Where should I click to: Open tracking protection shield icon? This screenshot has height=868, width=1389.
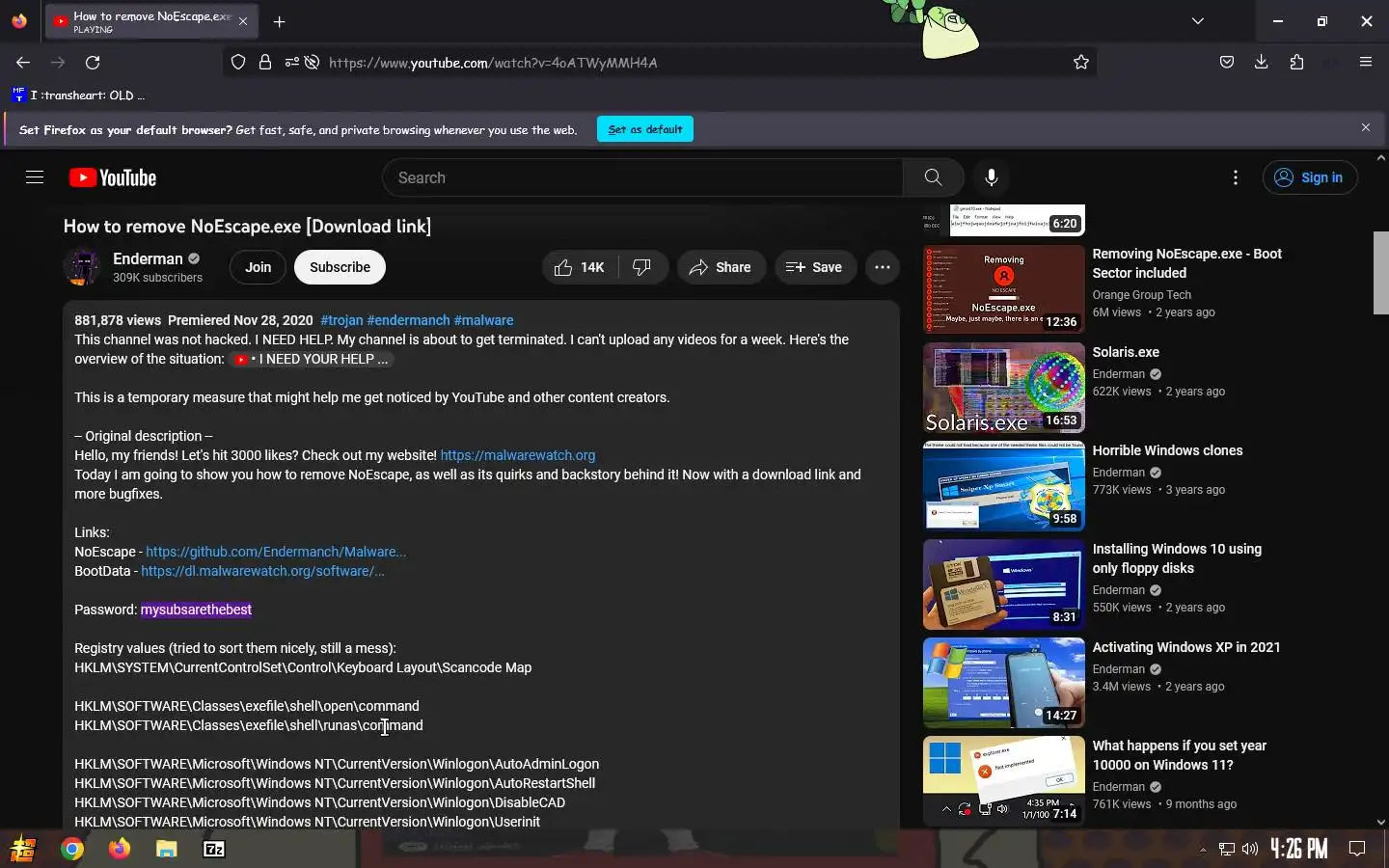[x=238, y=63]
